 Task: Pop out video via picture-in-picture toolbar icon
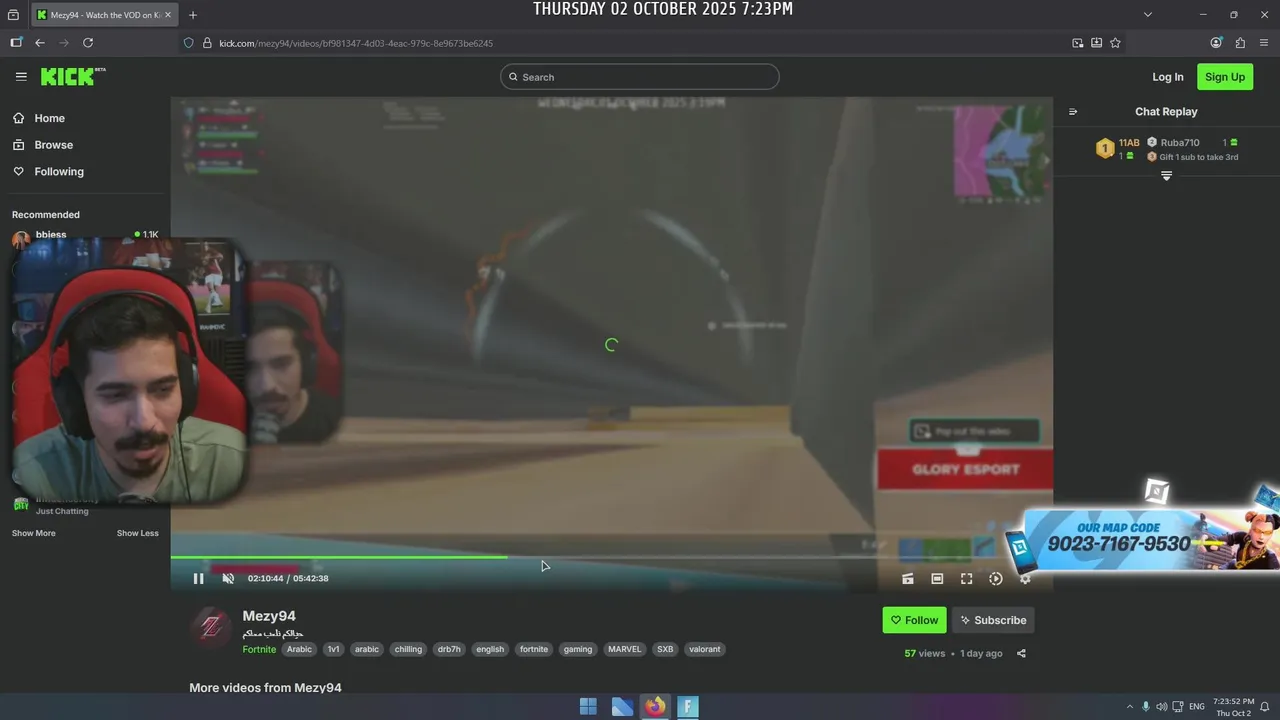1077,43
